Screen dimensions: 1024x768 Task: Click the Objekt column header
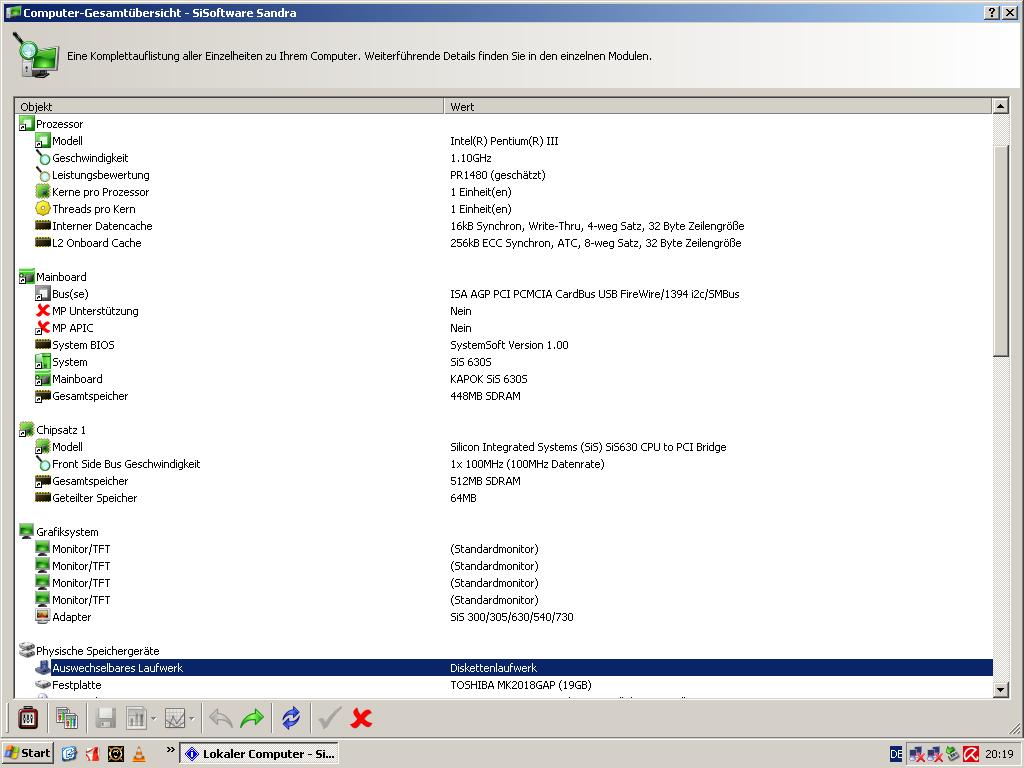[x=229, y=106]
